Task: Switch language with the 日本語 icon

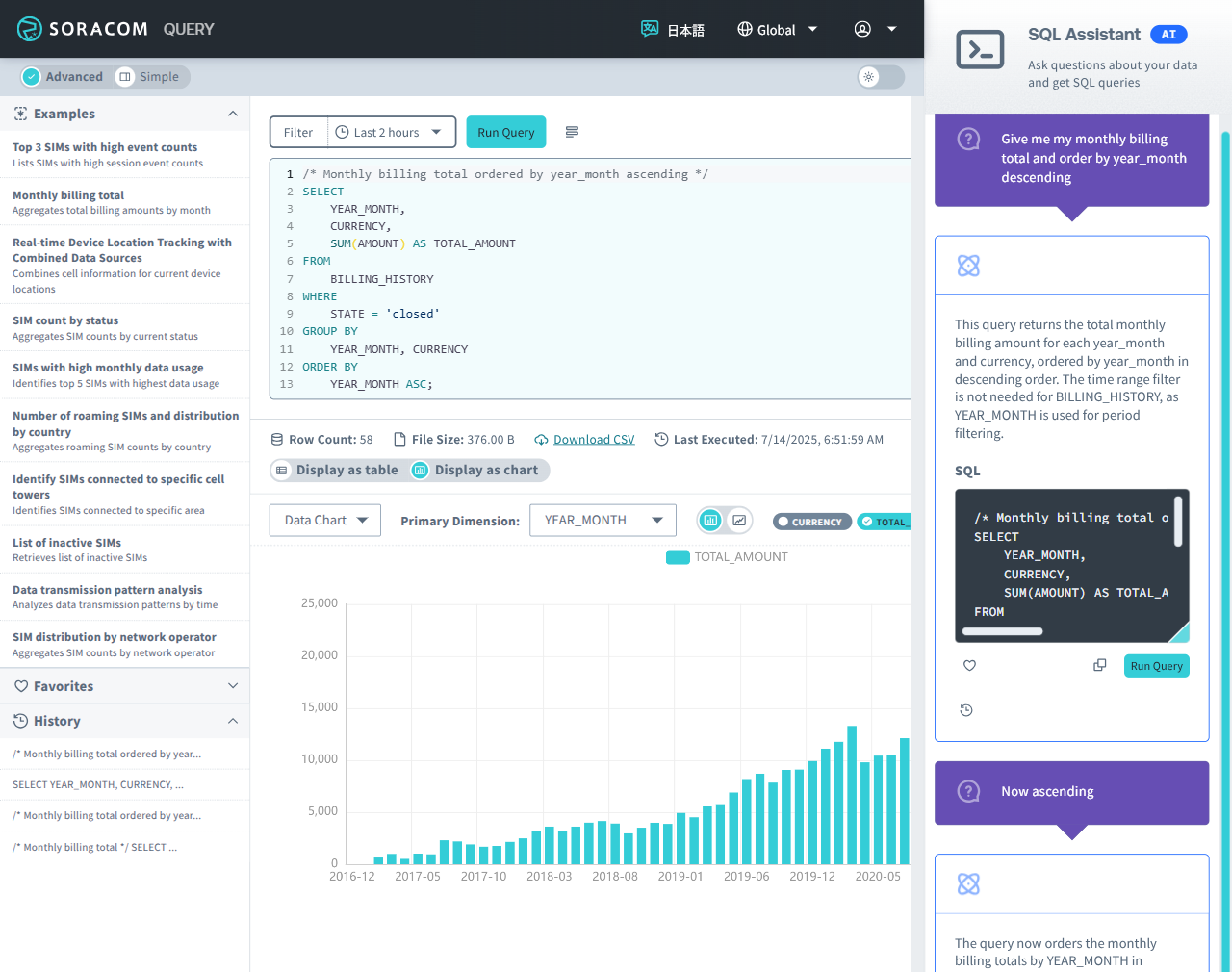Action: coord(673,30)
